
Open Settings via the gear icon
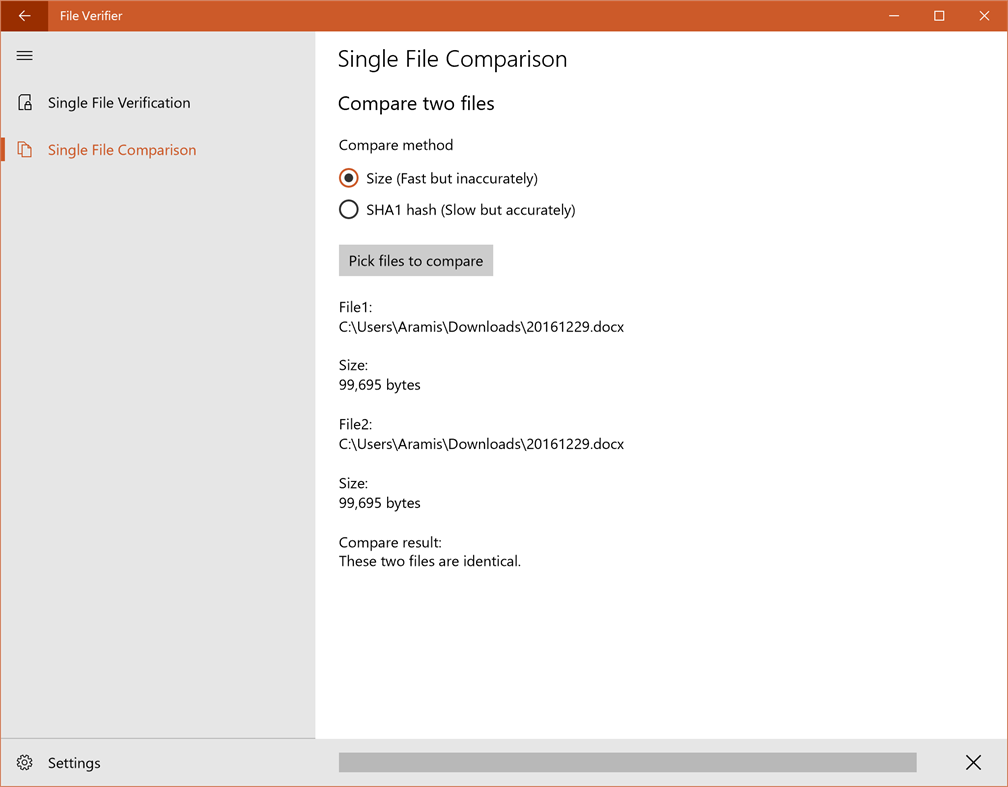23,762
